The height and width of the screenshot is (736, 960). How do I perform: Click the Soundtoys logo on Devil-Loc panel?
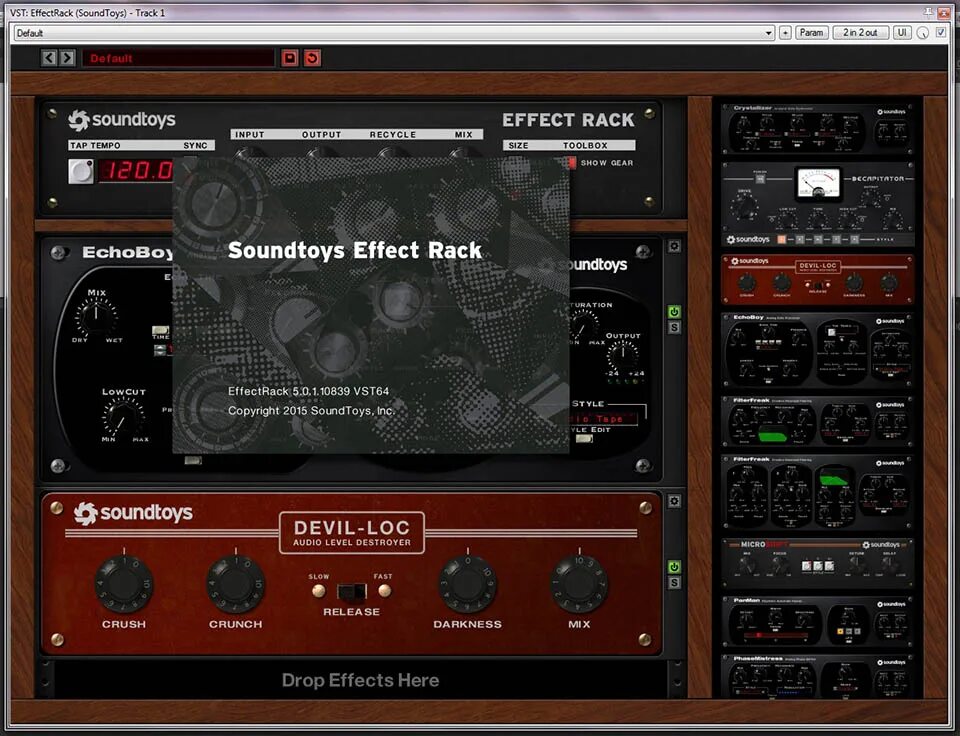133,513
